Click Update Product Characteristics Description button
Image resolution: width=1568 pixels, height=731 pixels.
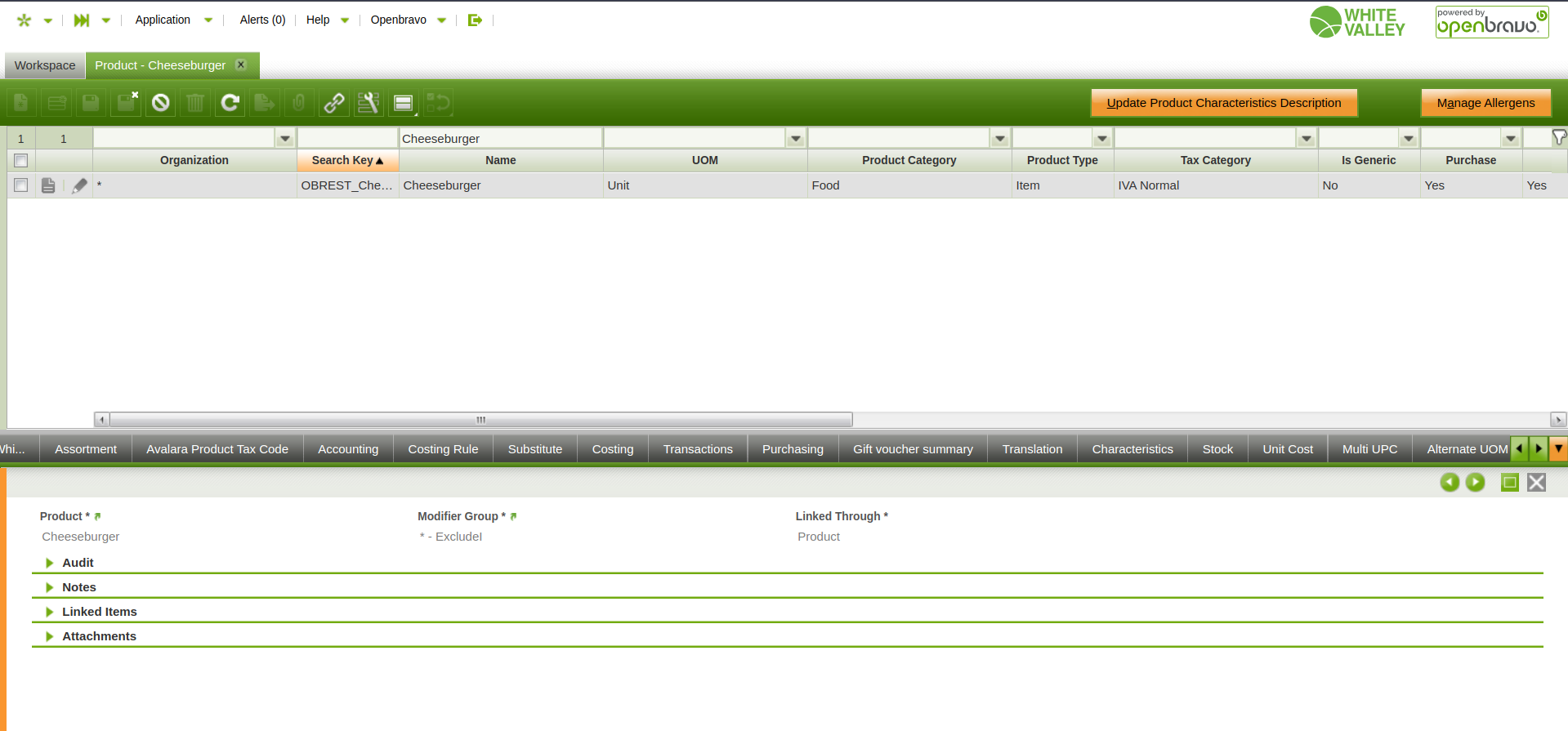tap(1223, 103)
